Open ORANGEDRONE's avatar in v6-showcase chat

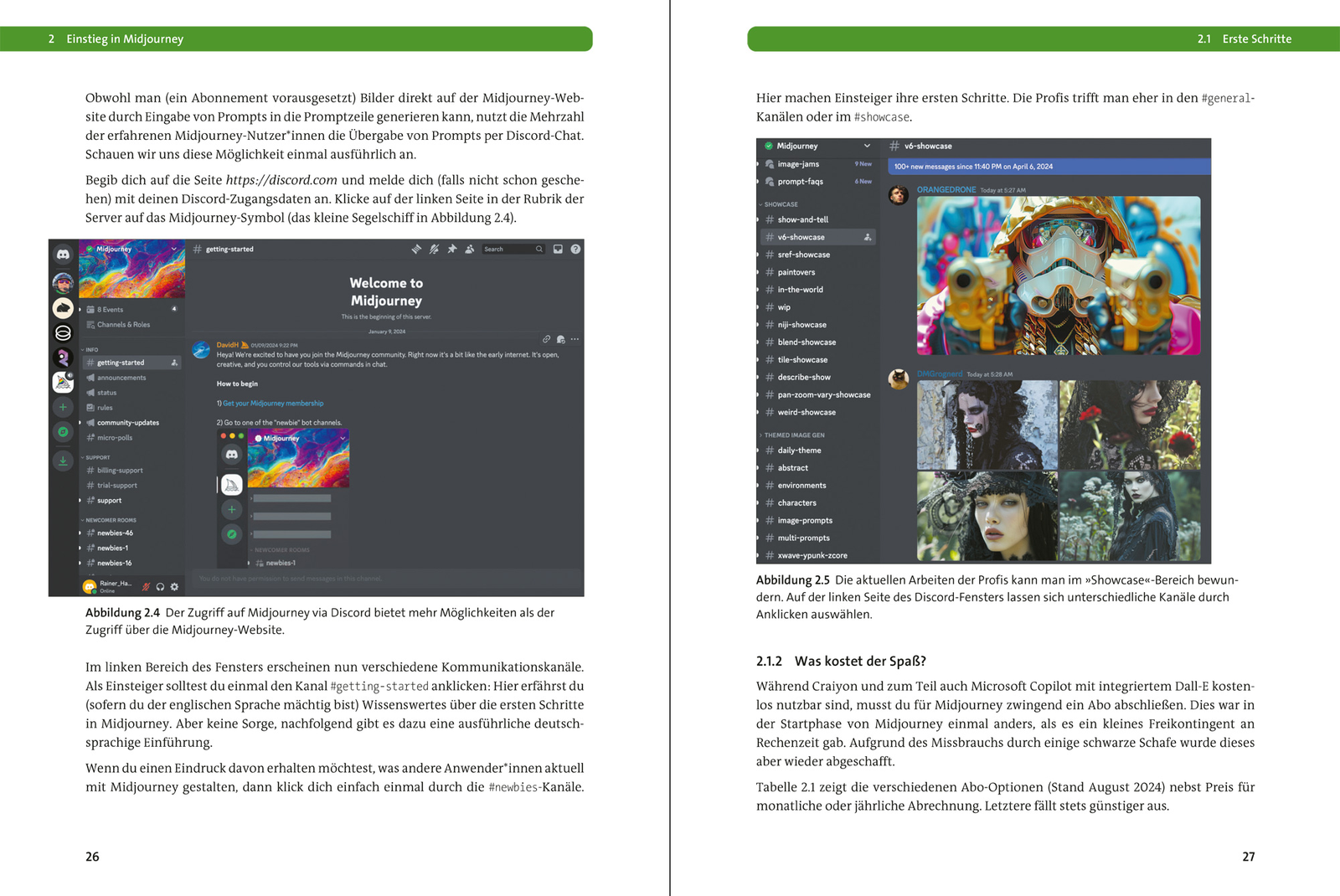point(899,195)
